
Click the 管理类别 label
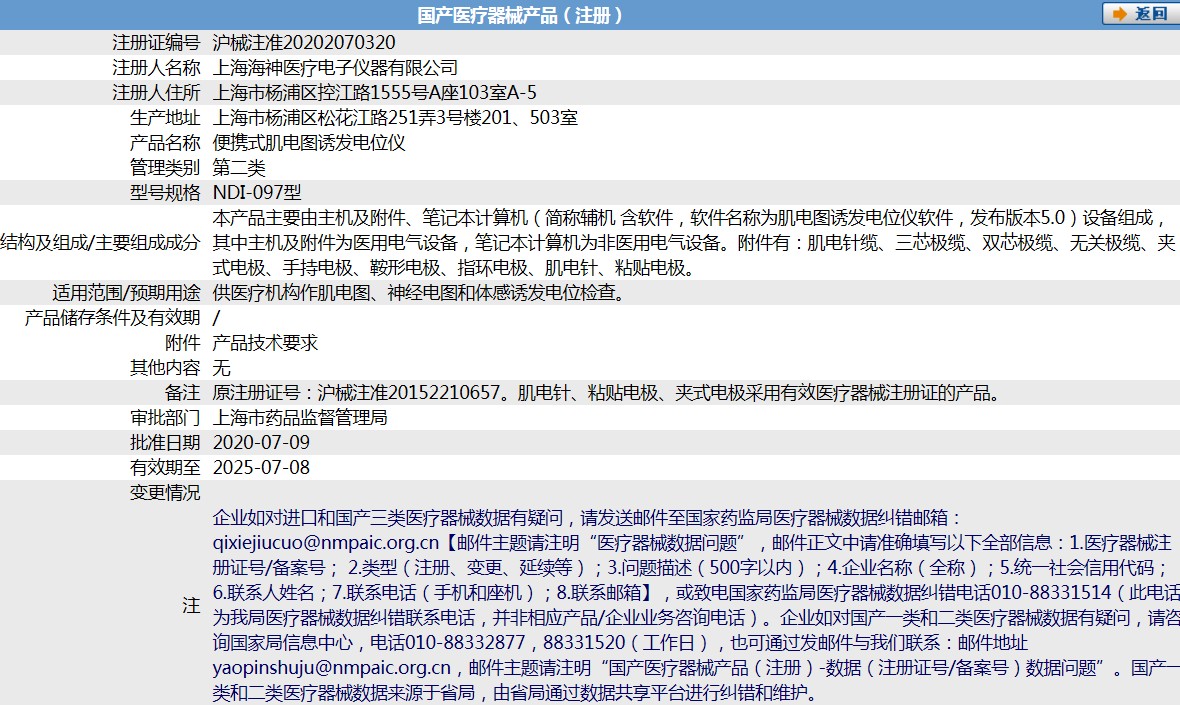(x=166, y=167)
